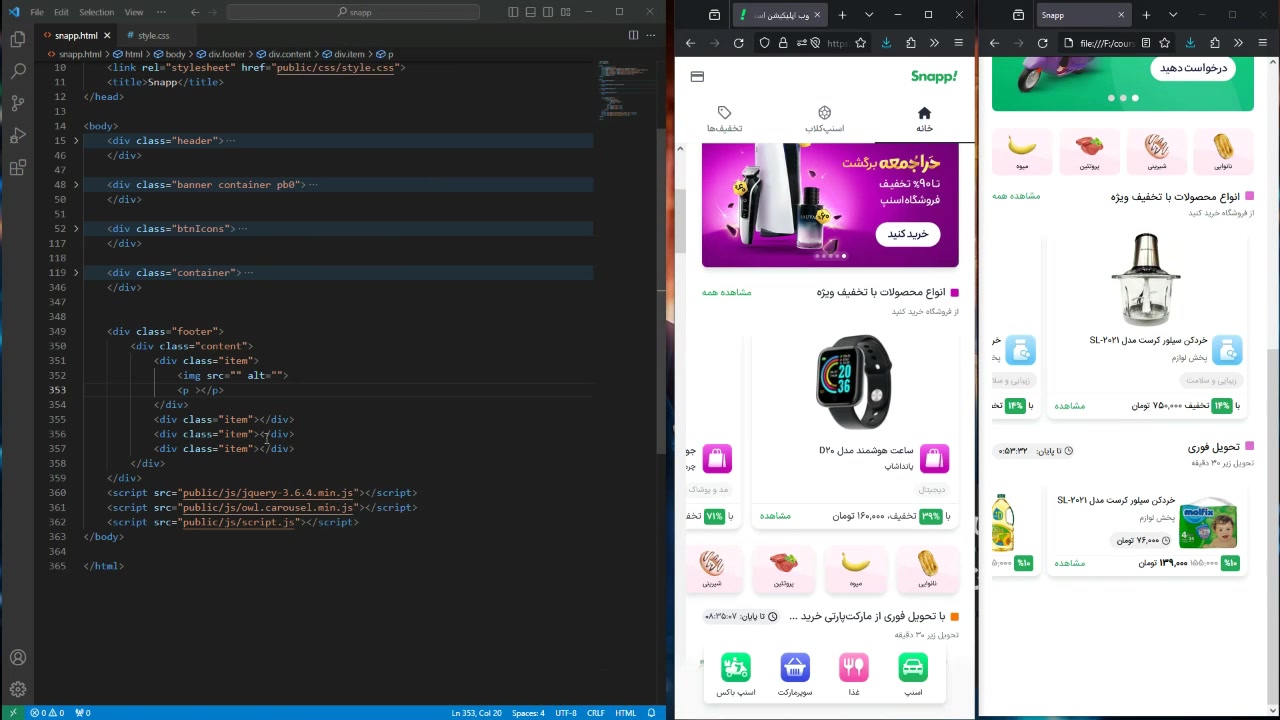Bookmark the page in the middle browser

point(860,43)
